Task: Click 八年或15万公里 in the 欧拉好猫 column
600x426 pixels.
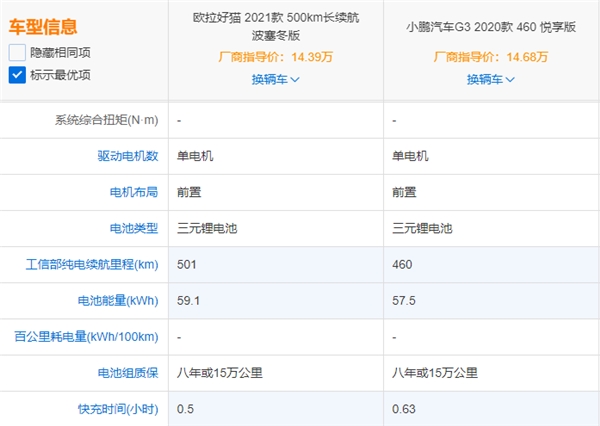Action: click(x=220, y=373)
